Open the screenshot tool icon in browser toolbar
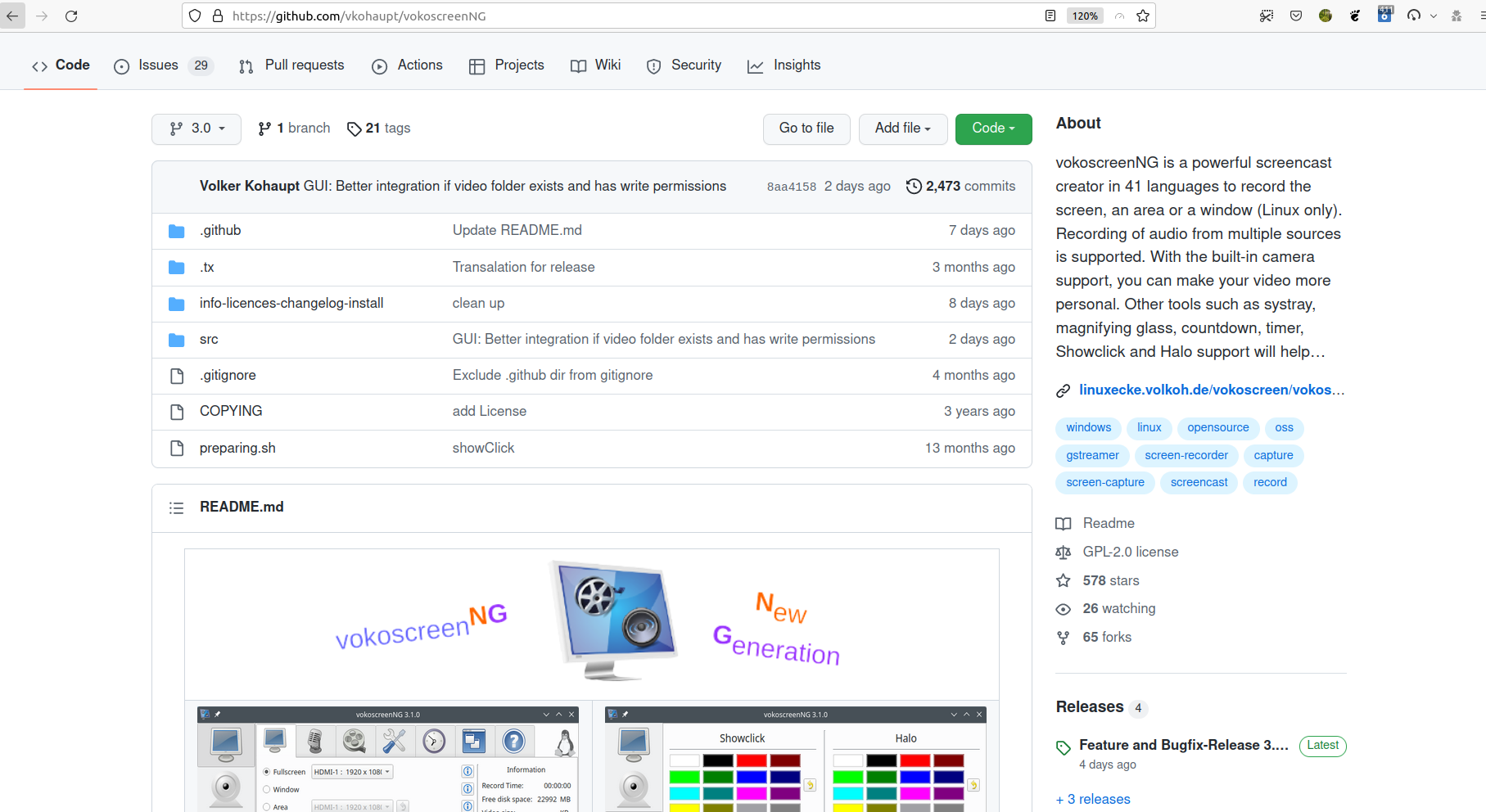 point(1267,16)
